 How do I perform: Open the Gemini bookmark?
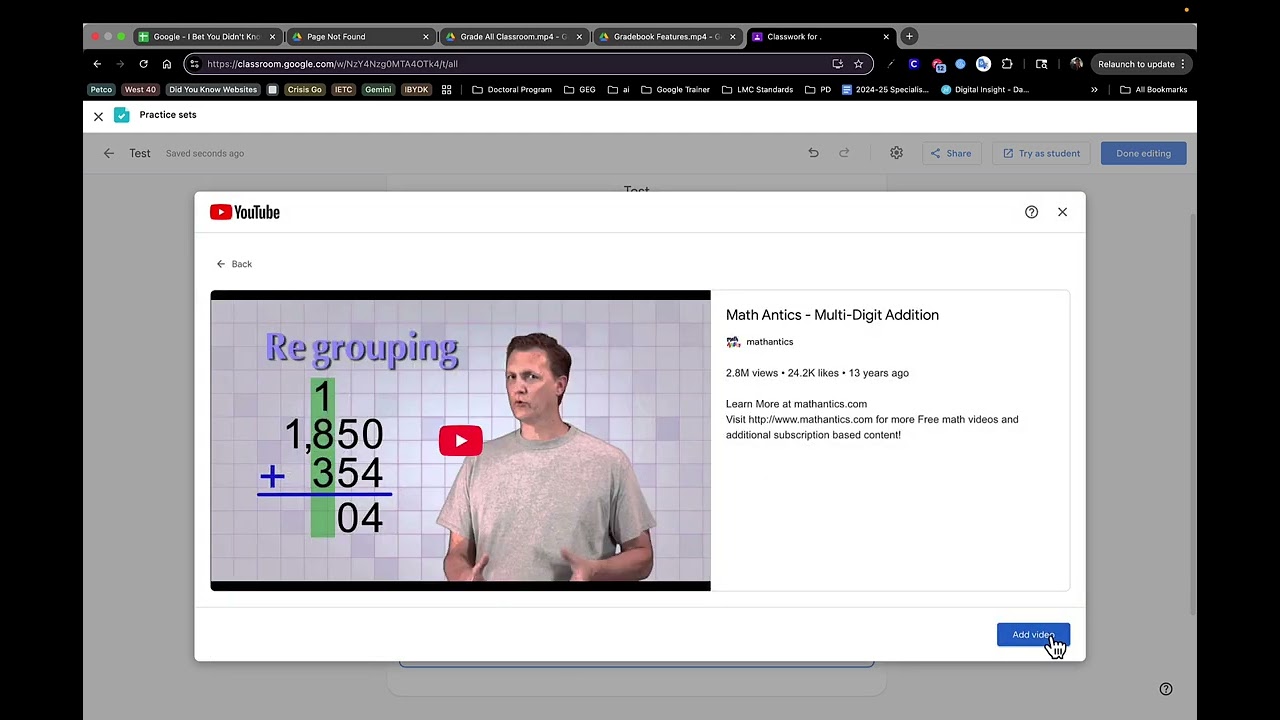(x=378, y=90)
